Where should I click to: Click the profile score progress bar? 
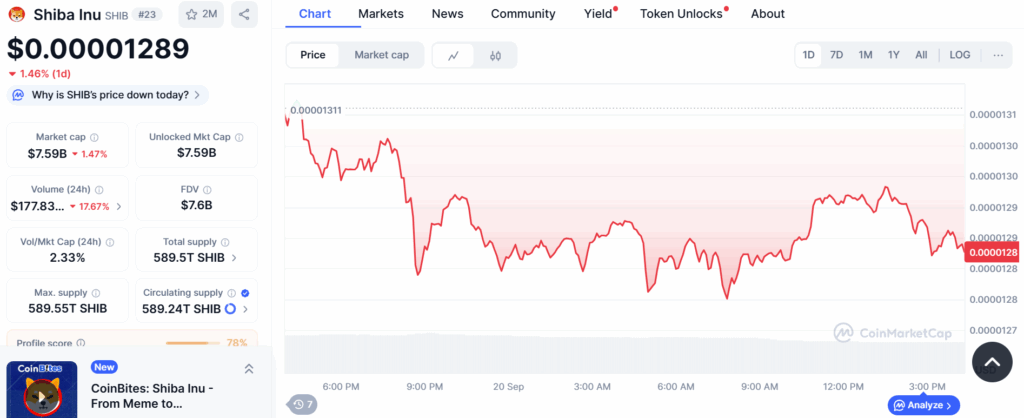193,343
